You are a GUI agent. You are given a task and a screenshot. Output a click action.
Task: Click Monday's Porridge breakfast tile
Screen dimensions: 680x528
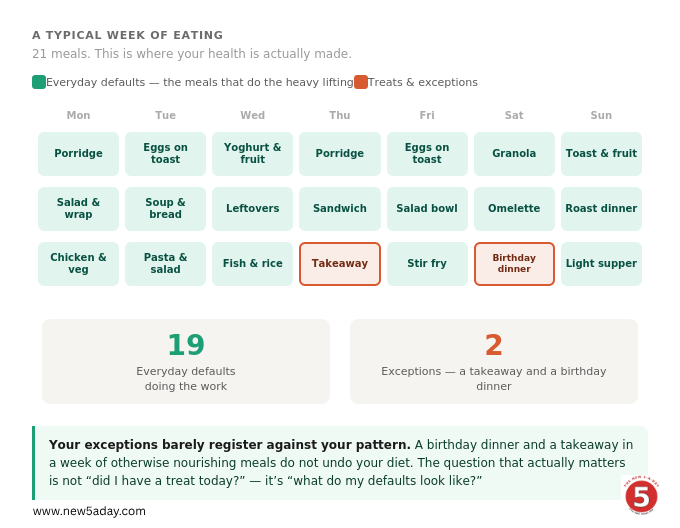tap(78, 154)
